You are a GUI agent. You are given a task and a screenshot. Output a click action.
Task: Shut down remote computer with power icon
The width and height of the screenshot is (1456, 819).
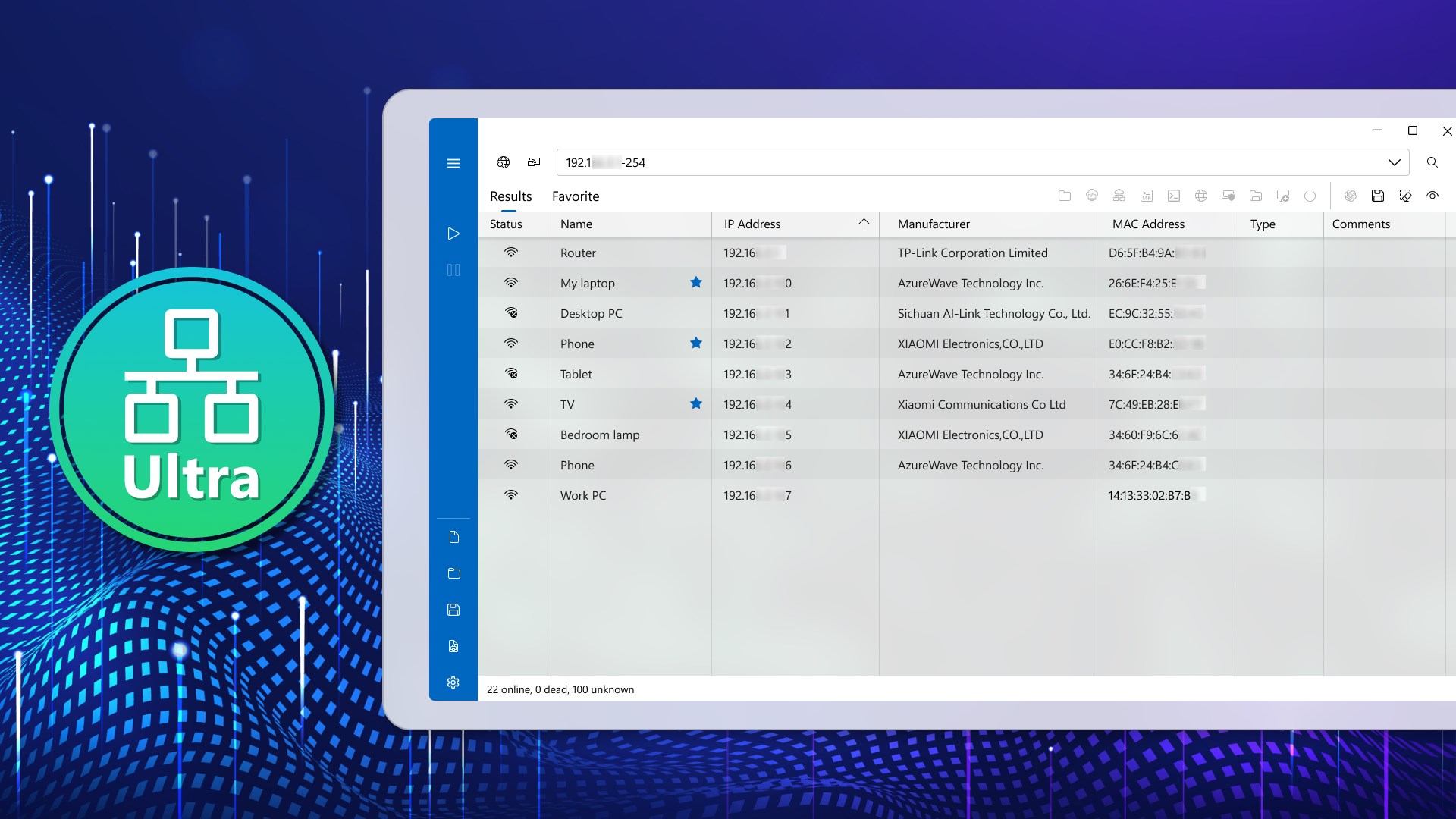pos(1310,196)
